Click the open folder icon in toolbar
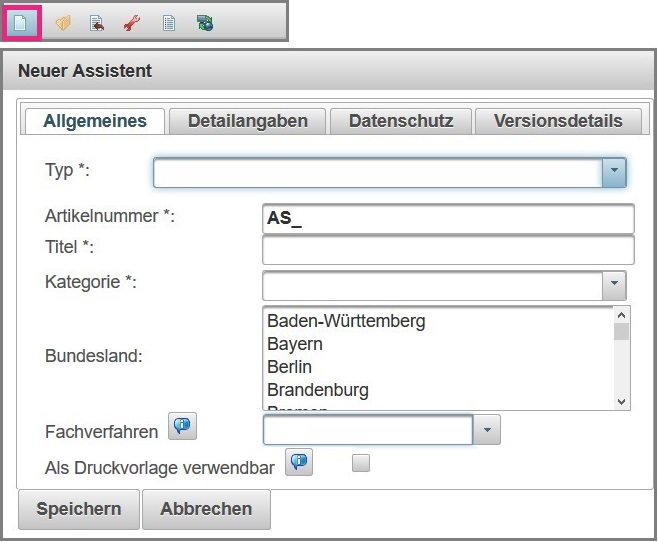The image size is (658, 542). coord(63,23)
